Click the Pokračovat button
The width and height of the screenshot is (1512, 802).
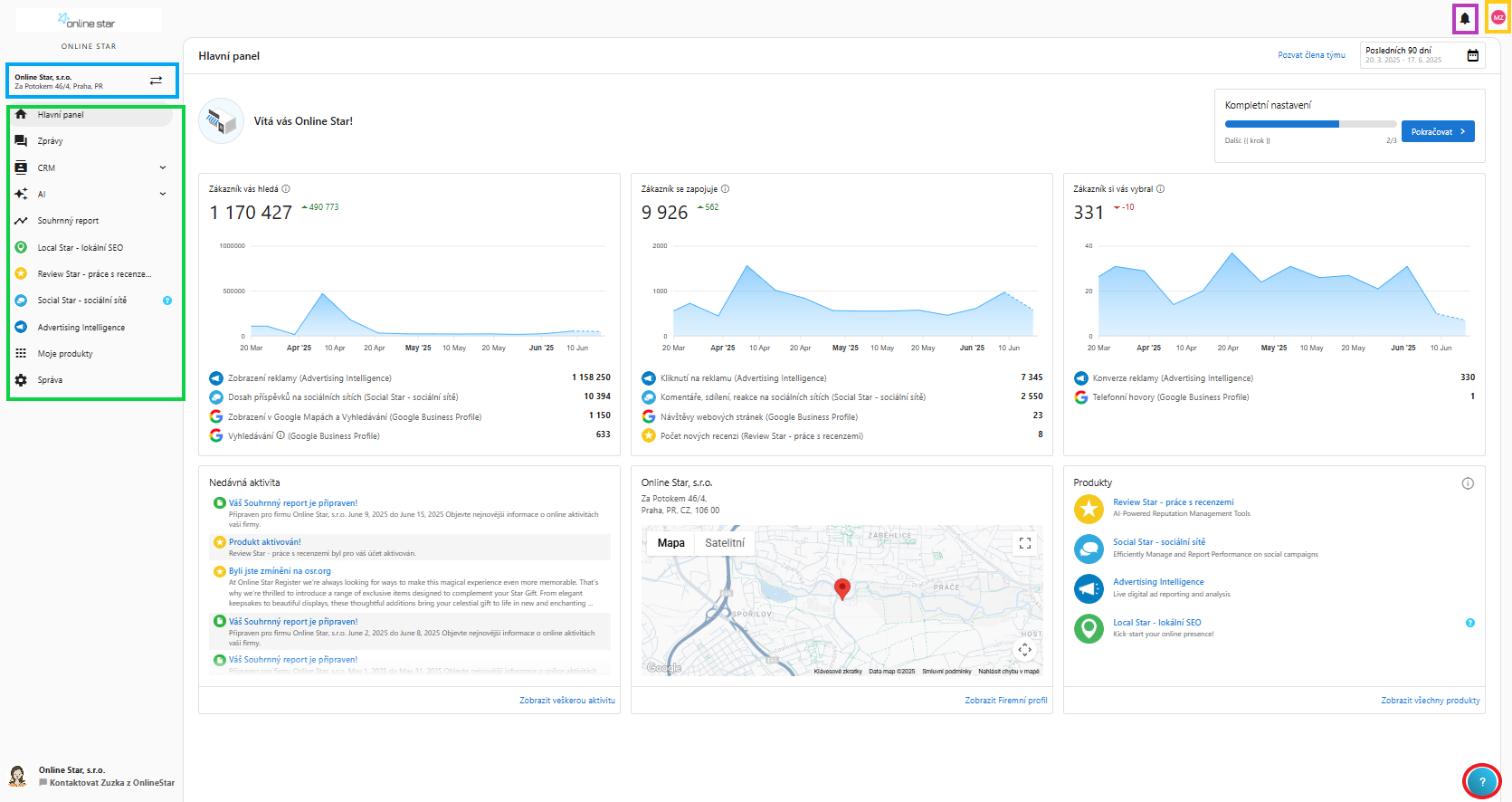pyautogui.click(x=1438, y=131)
